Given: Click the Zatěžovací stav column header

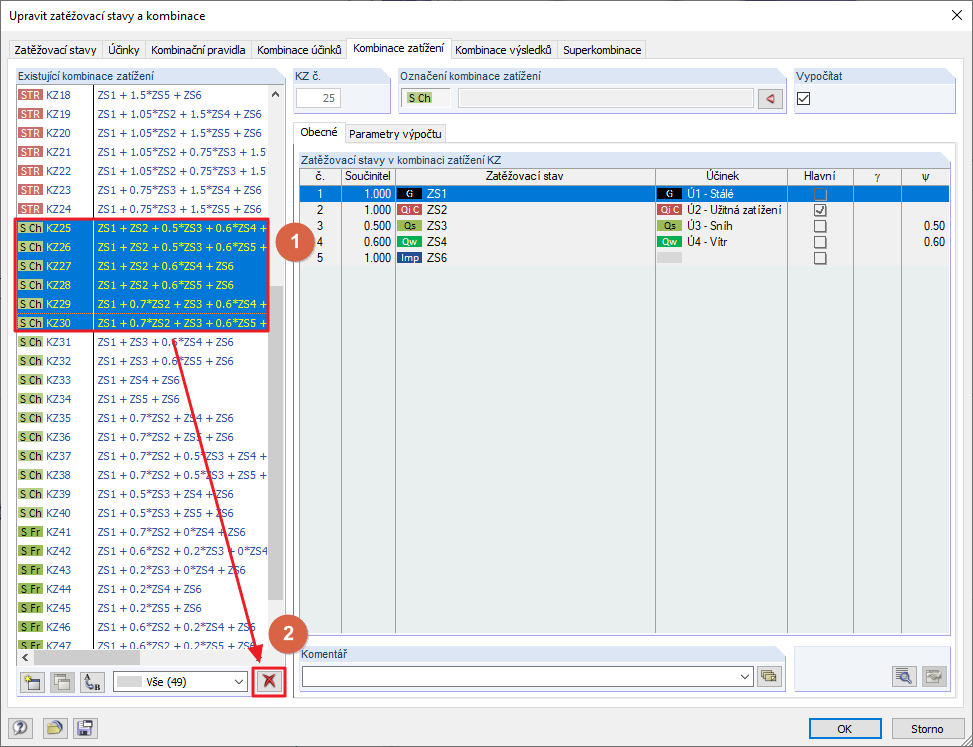Looking at the screenshot, I should (525, 176).
